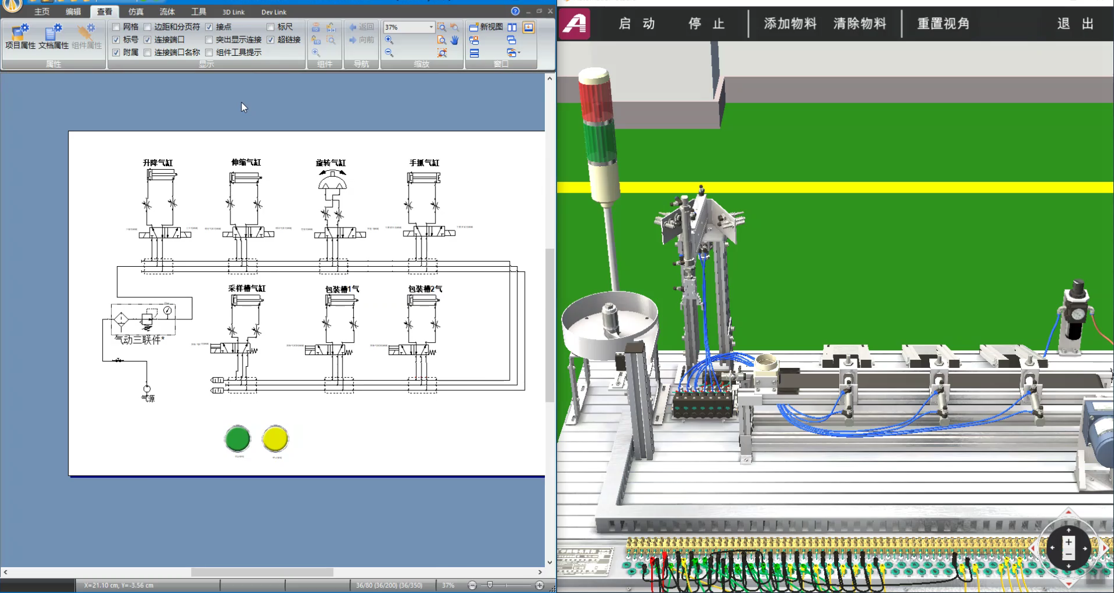Uncheck the 超链接 hyperlink checkbox
This screenshot has width=1114, height=593.
point(271,40)
